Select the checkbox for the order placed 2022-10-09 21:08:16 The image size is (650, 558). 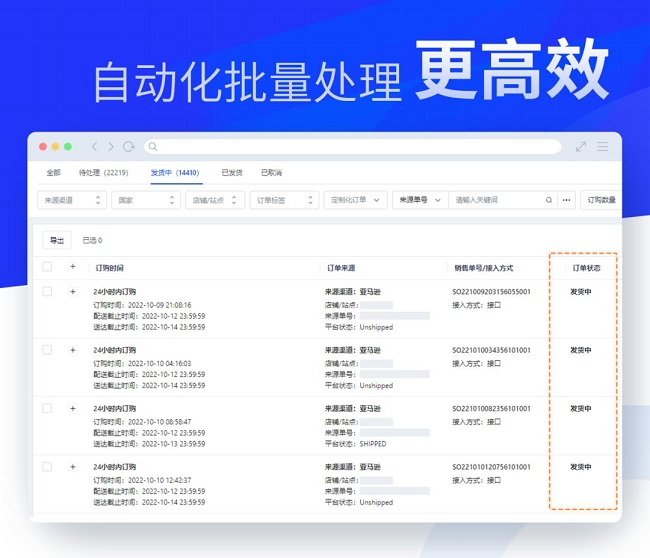click(x=47, y=291)
